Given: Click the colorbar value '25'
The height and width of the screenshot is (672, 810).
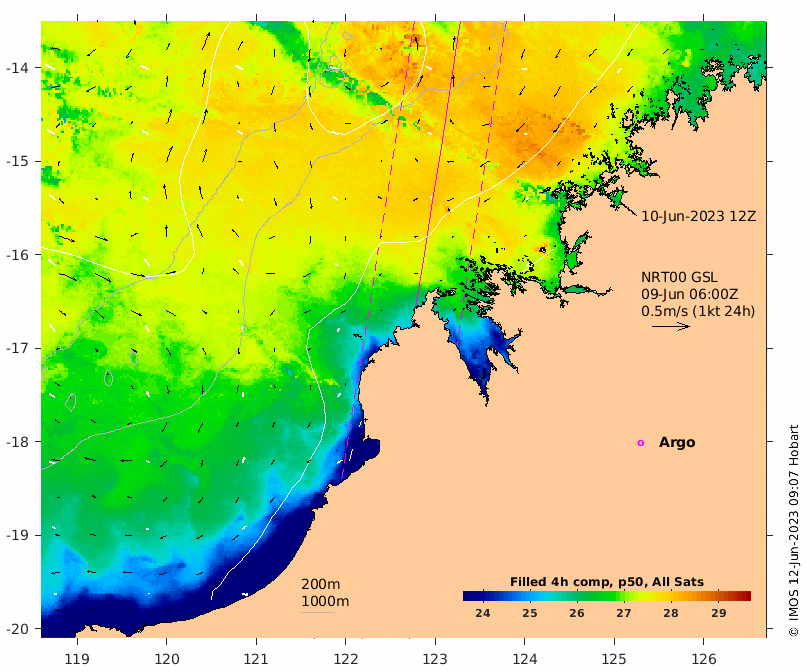Looking at the screenshot, I should click(529, 613).
